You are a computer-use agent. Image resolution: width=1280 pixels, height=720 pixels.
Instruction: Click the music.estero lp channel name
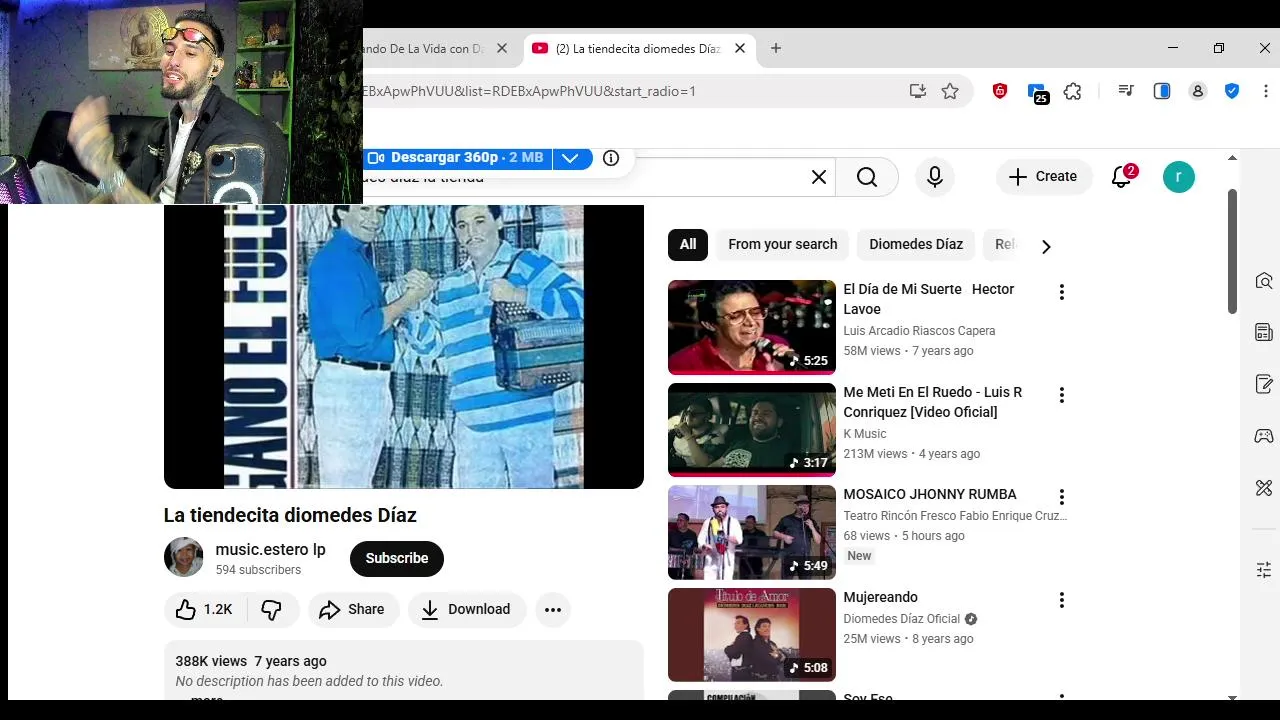pyautogui.click(x=270, y=550)
